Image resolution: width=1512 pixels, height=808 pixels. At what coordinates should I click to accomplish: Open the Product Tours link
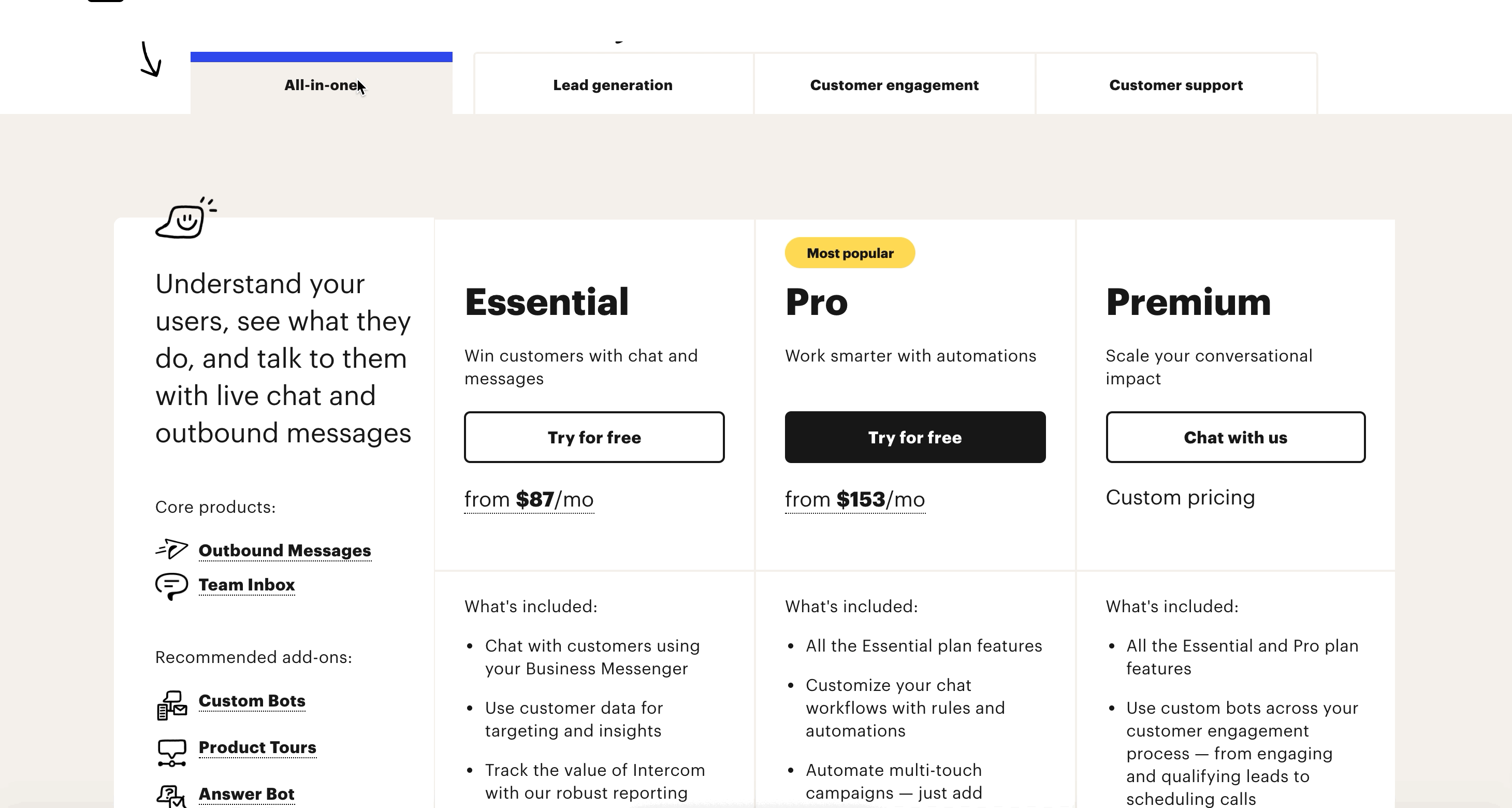[257, 747]
